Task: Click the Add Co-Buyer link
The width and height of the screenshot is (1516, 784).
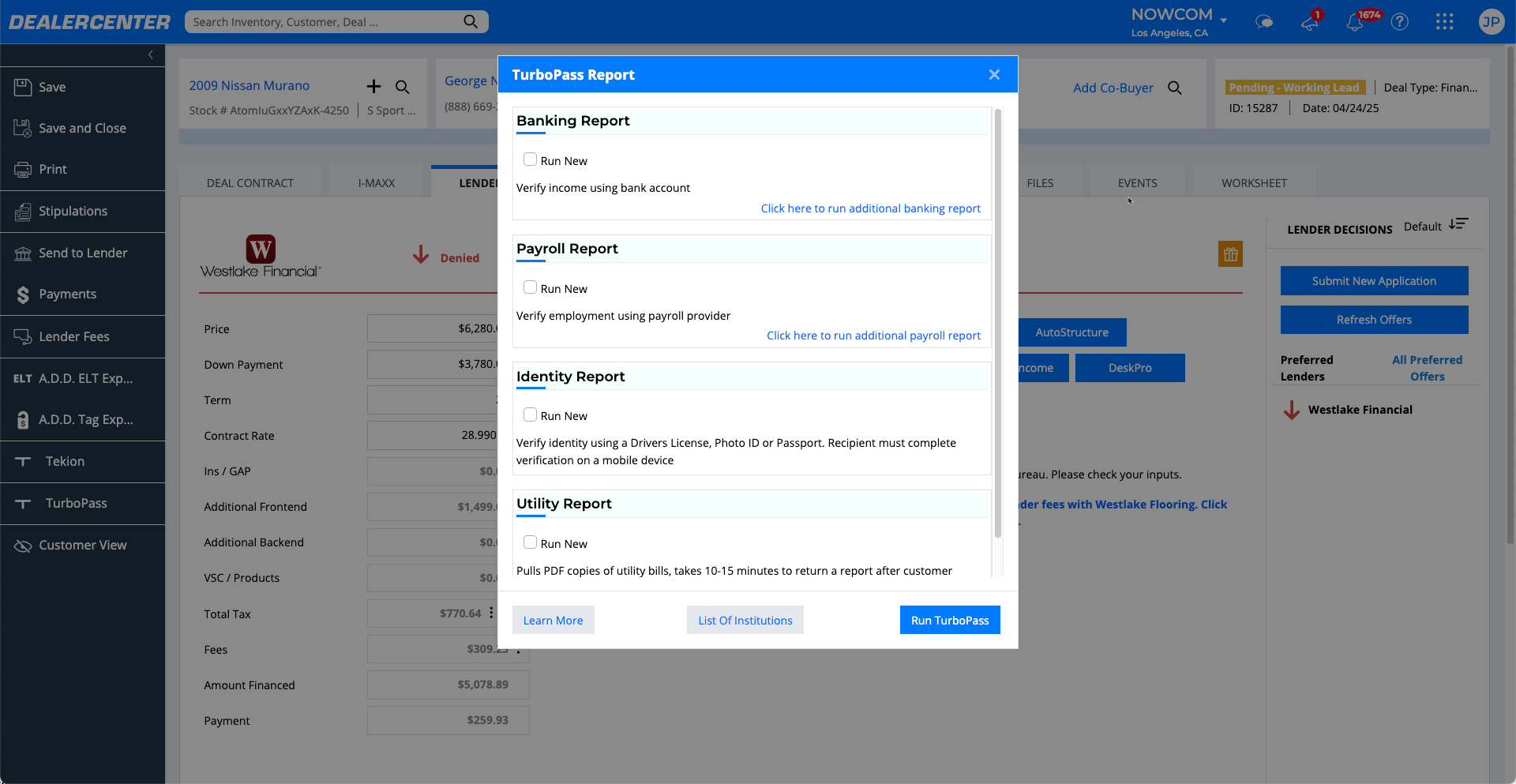Action: pyautogui.click(x=1113, y=88)
